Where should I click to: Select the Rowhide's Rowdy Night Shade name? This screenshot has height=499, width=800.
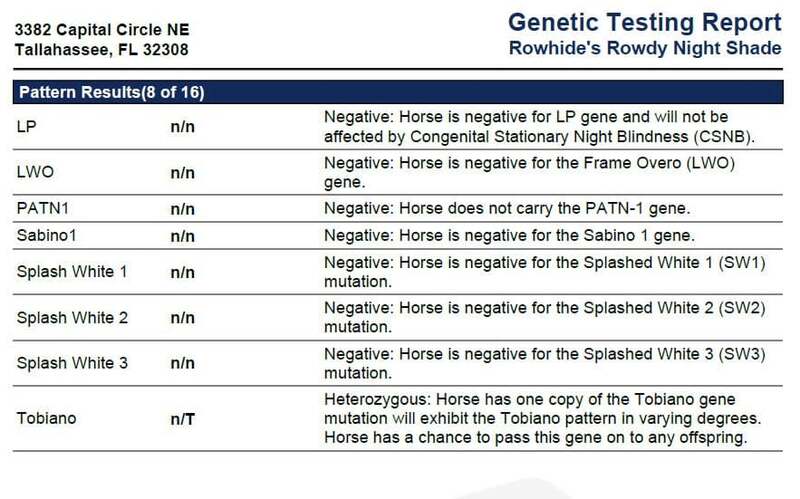645,48
